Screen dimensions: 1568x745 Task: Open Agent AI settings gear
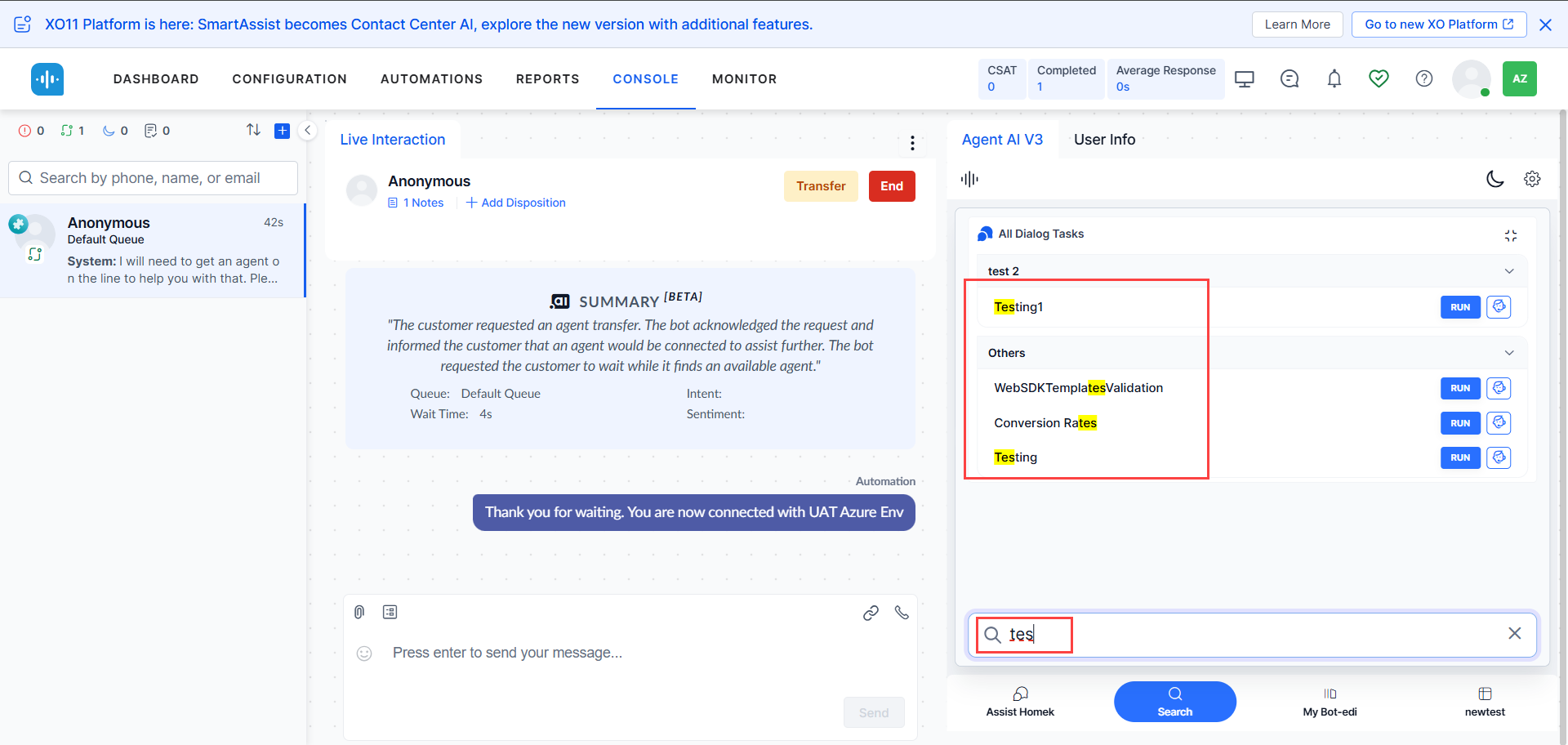(x=1531, y=179)
